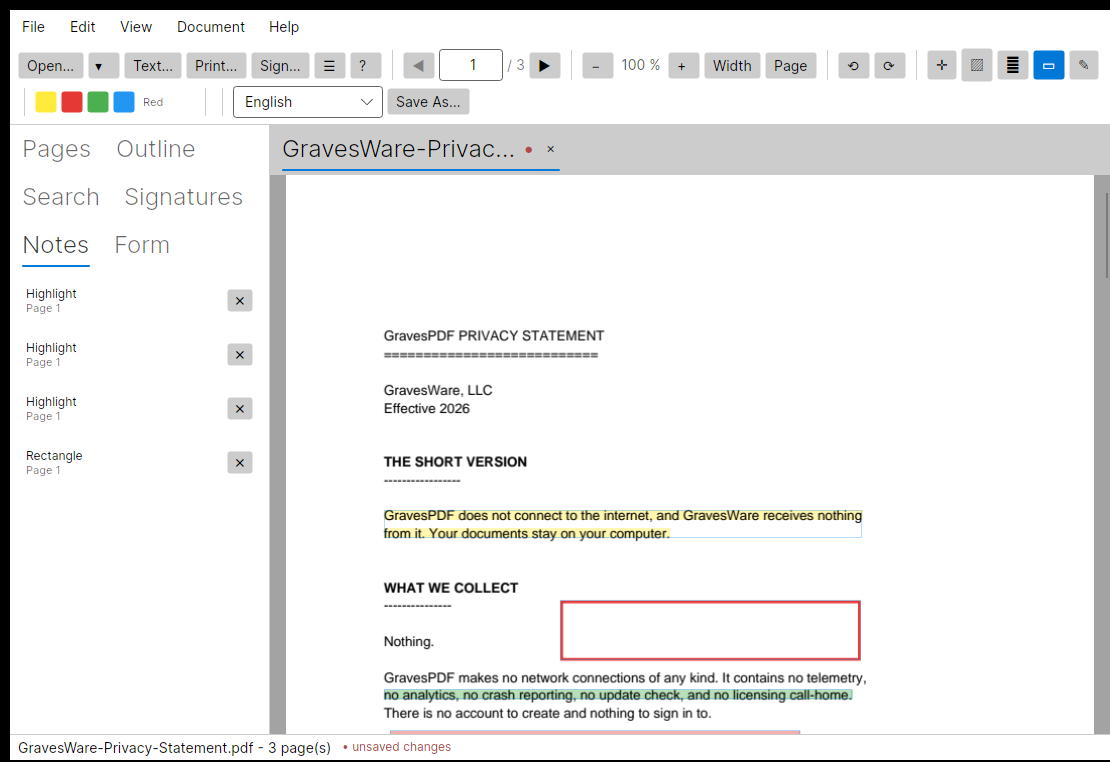Viewport: 1110px width, 762px height.
Task: Open the hamburger list menu button
Action: [x=329, y=66]
